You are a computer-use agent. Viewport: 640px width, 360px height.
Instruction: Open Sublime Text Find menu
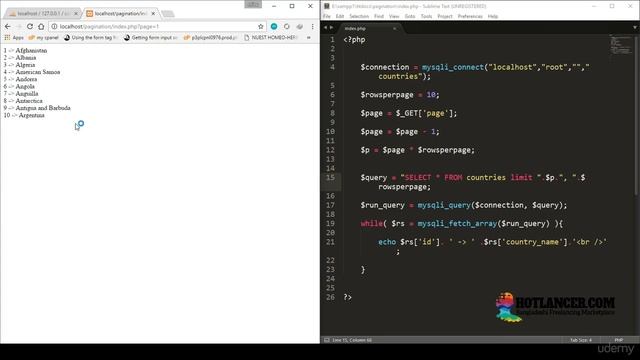tap(379, 16)
